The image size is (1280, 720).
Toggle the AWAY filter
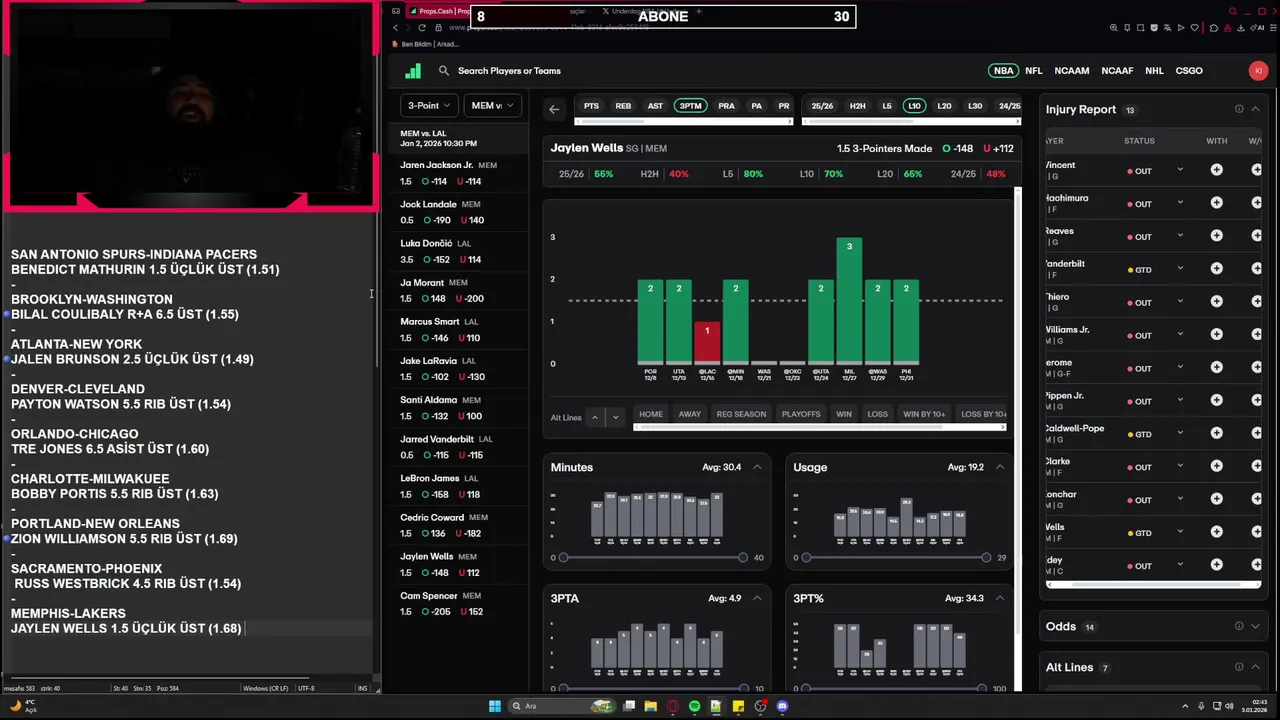tap(690, 414)
